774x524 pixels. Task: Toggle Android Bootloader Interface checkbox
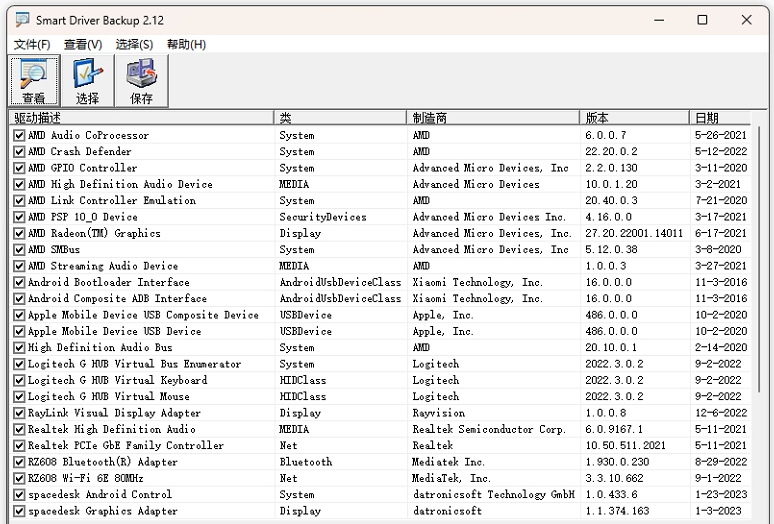[x=19, y=282]
